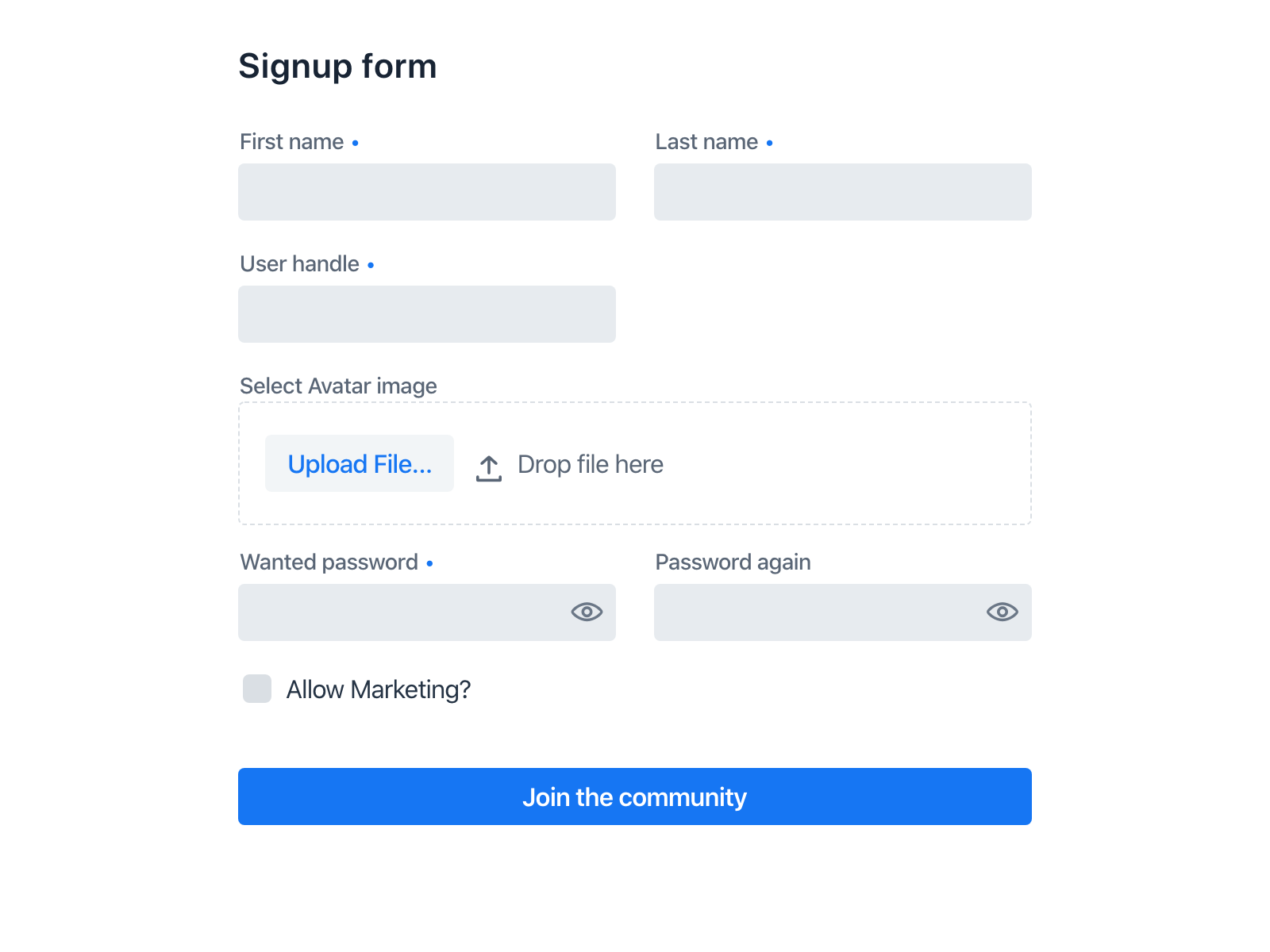Show the Wanted password text via eye toggle
The width and height of the screenshot is (1270, 952).
(x=586, y=612)
